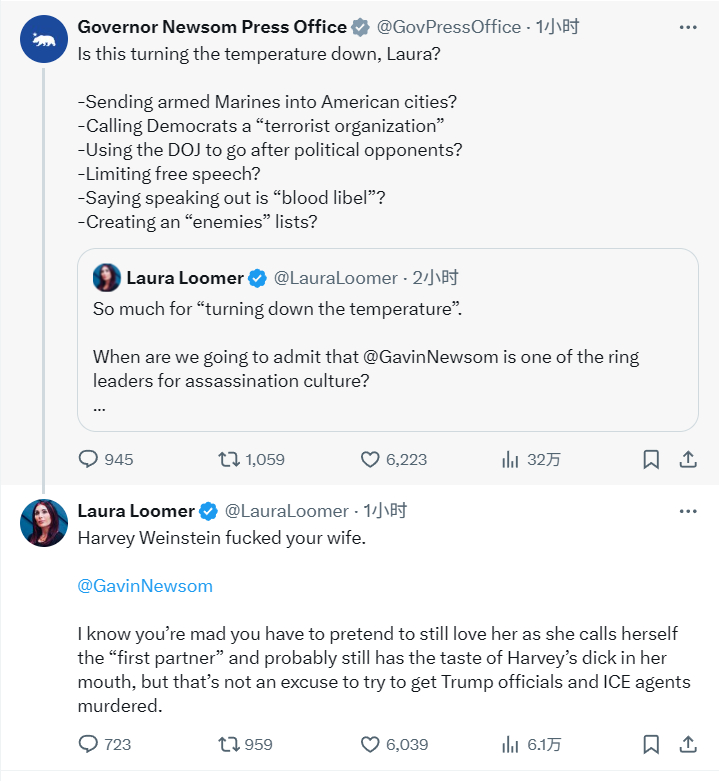The image size is (719, 781).
Task: Open Laura Loomer's avatar in the reply
Action: pyautogui.click(x=44, y=523)
